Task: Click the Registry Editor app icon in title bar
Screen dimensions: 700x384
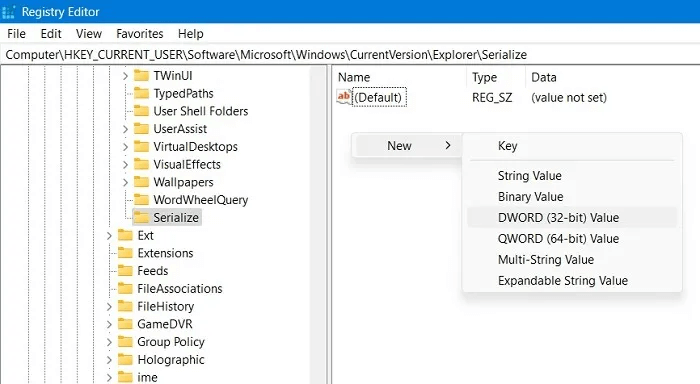Action: pos(8,12)
